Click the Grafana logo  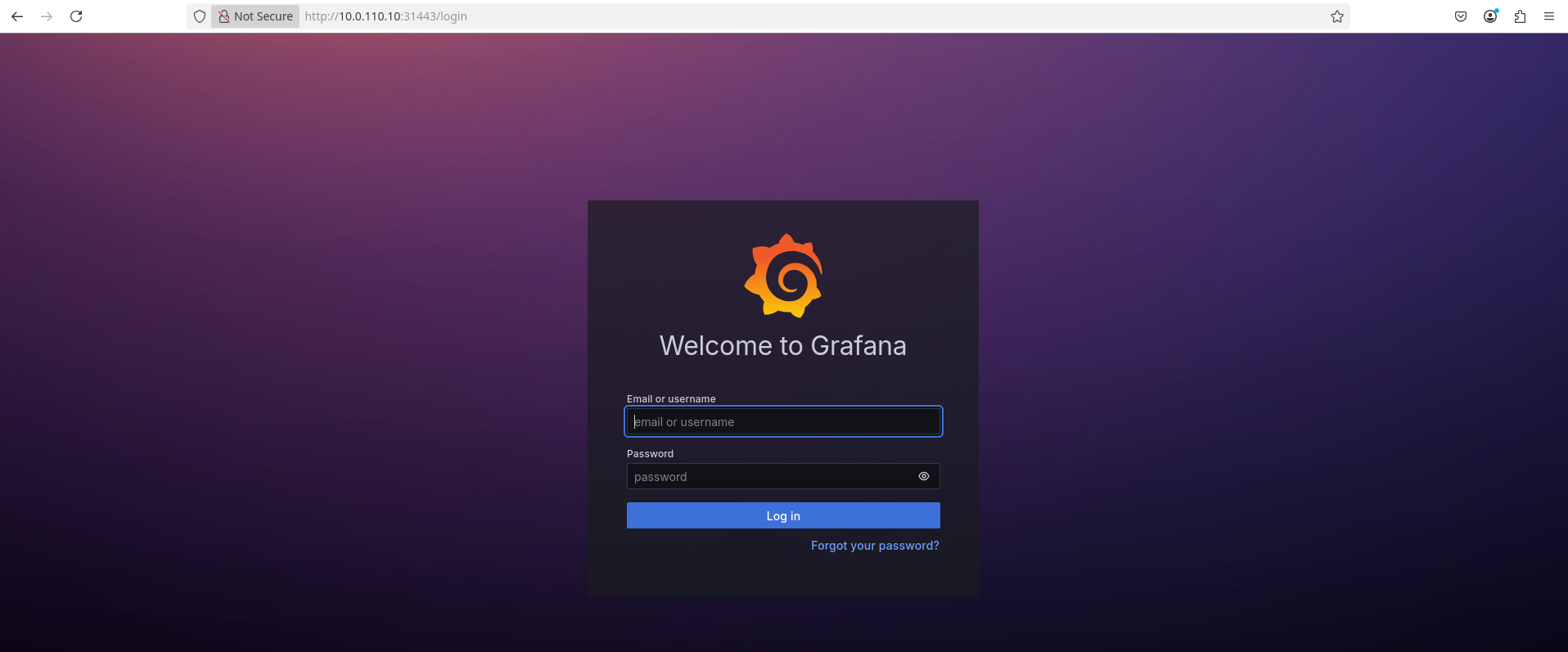783,276
